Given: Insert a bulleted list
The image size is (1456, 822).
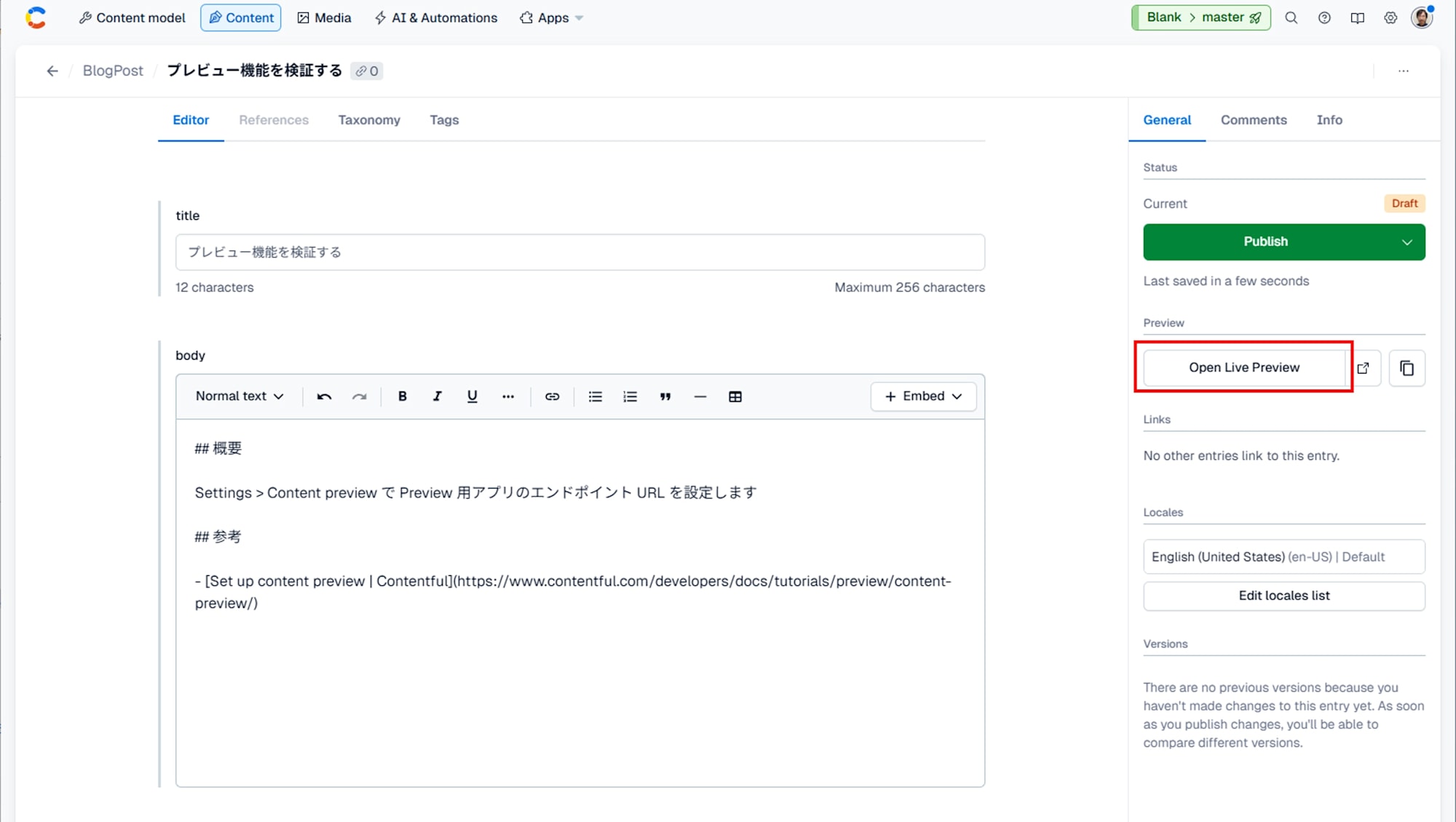Looking at the screenshot, I should point(595,396).
